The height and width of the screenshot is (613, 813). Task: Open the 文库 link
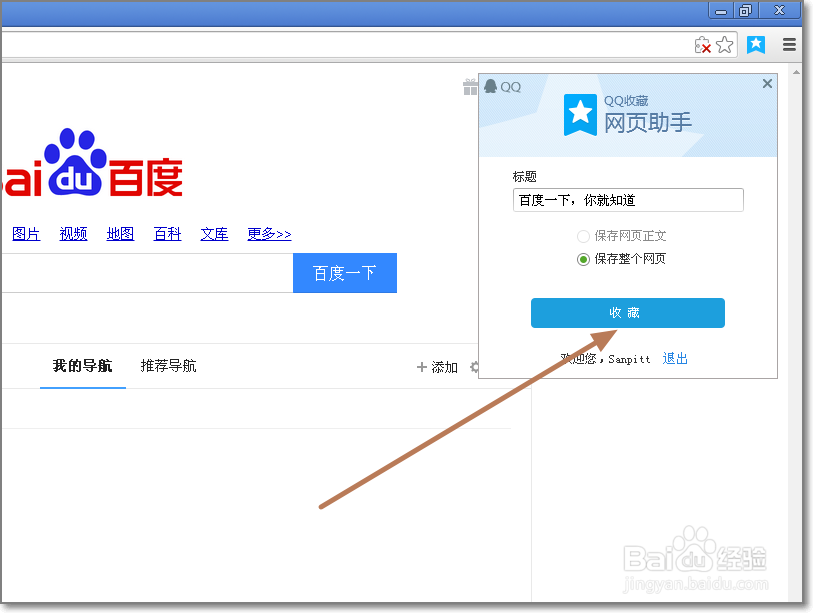(x=214, y=234)
